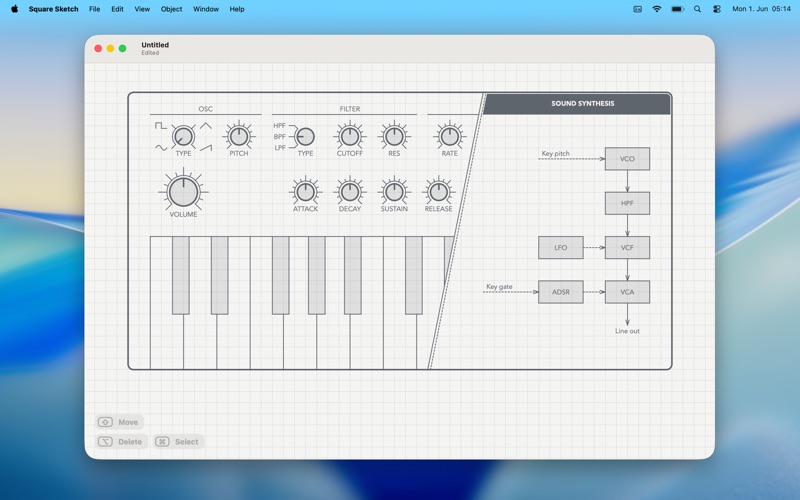Click the BPF filter type label

[x=280, y=137]
